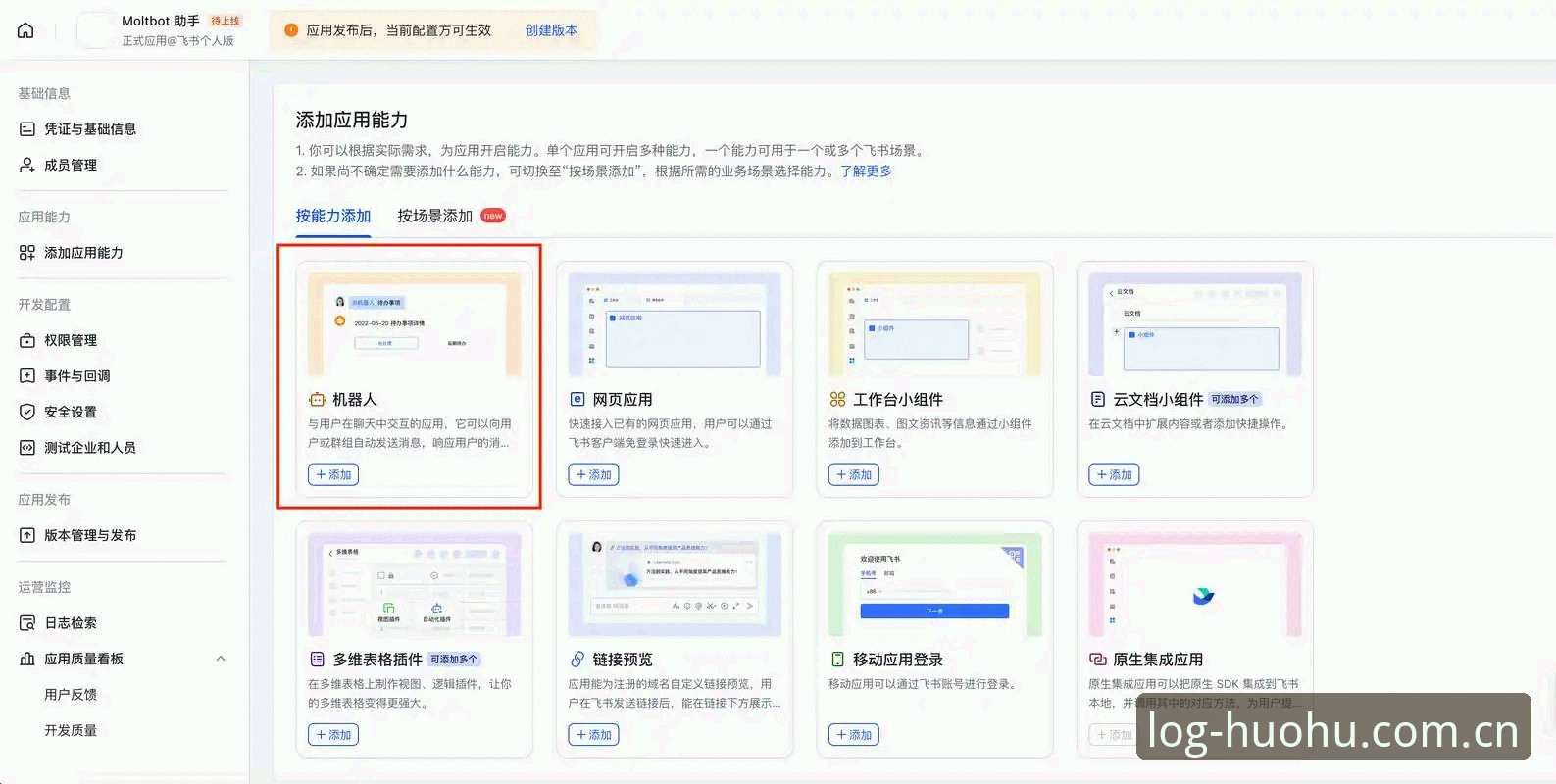Collapse the 应用质量看板 section chevron
This screenshot has width=1556, height=784.
[221, 659]
